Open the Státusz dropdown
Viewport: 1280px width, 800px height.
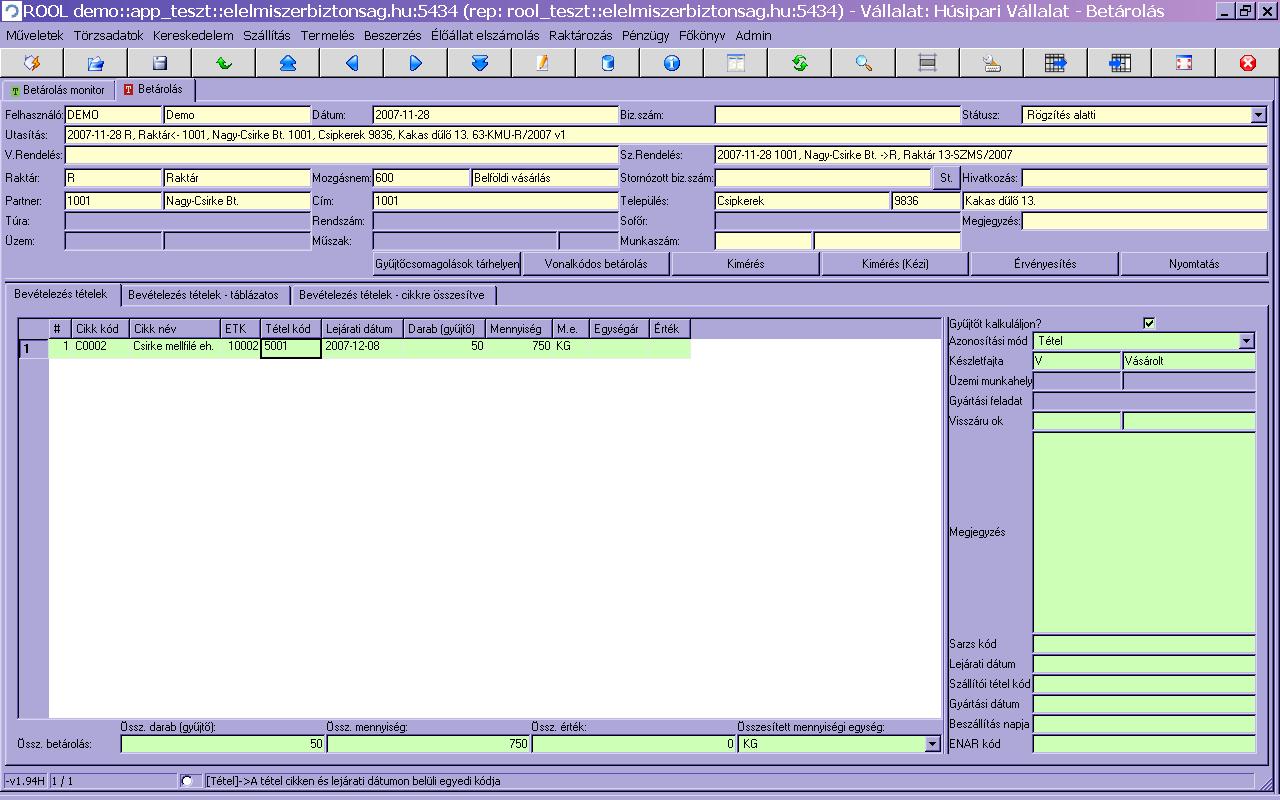tap(1258, 115)
